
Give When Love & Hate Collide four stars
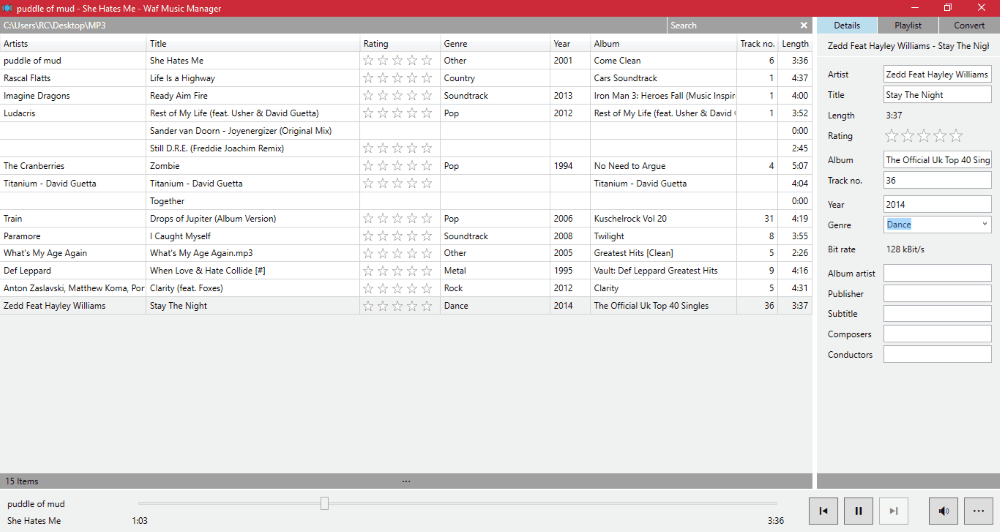pyautogui.click(x=412, y=271)
